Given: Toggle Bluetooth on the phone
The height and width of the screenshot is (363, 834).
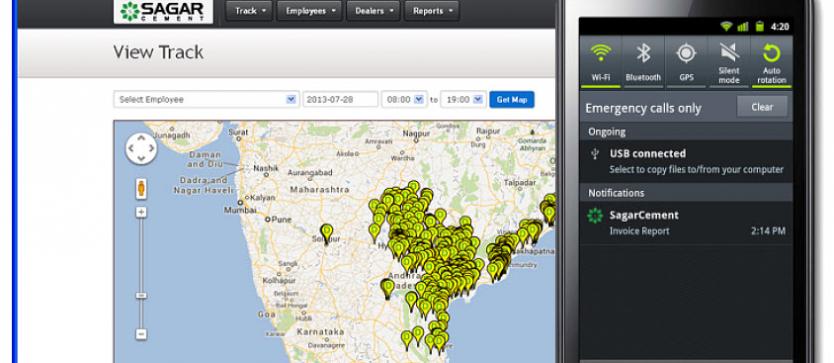Looking at the screenshot, I should (643, 61).
